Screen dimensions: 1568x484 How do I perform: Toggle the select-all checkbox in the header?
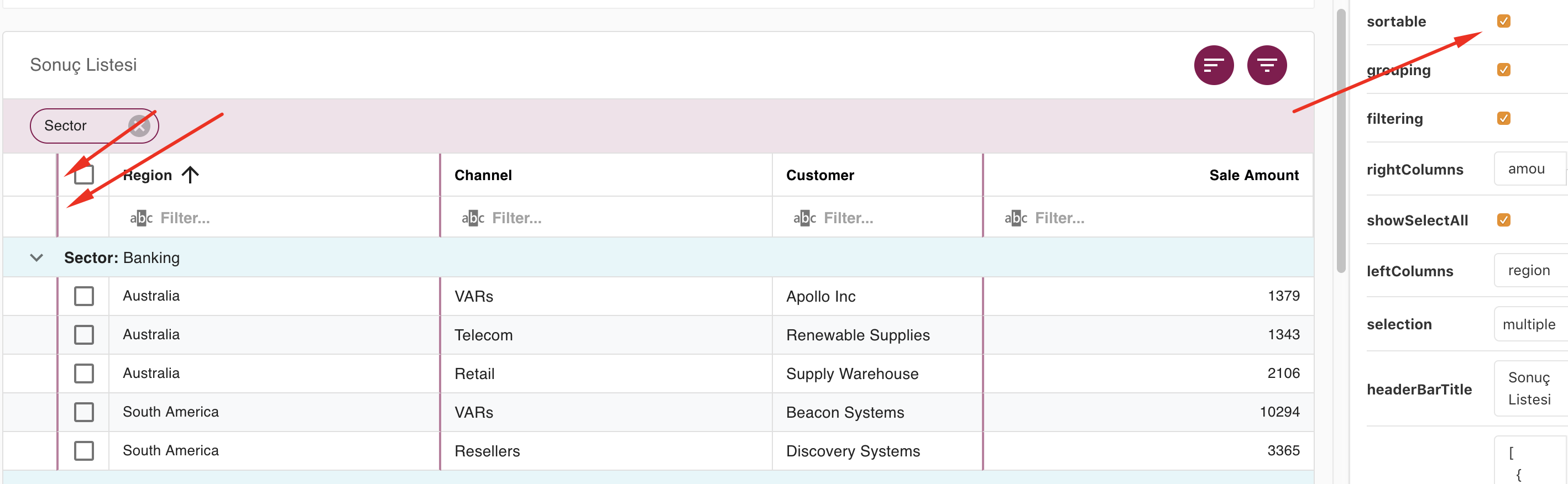tap(84, 175)
